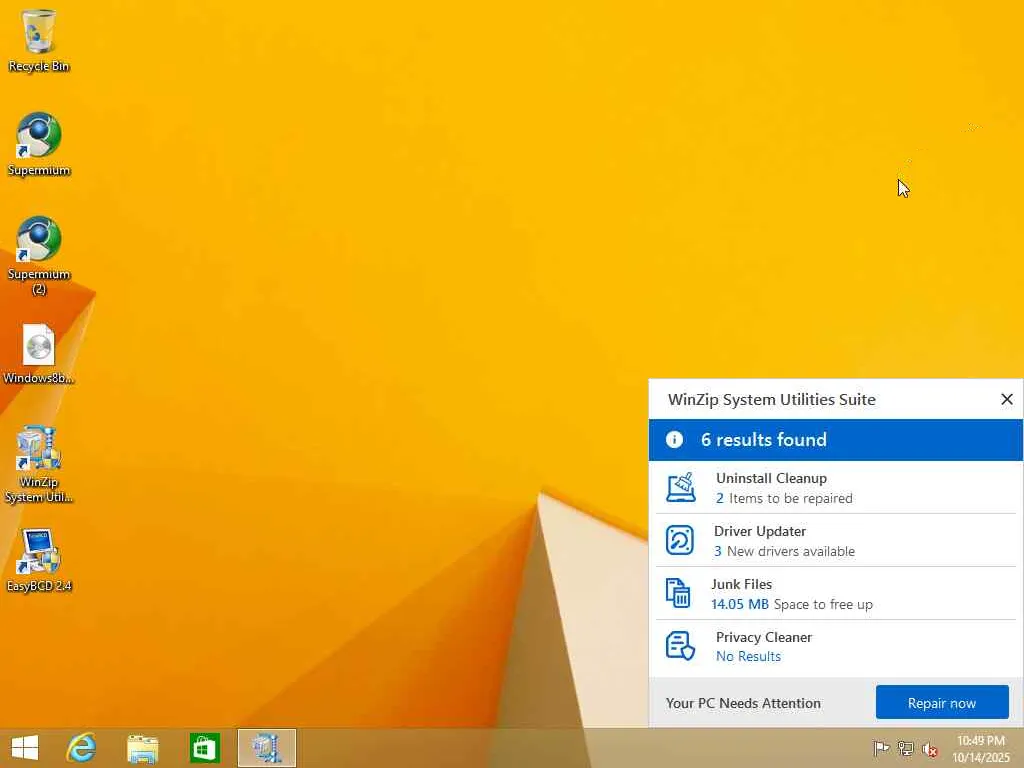Click the Uninstall Cleanup broom icon
This screenshot has height=768, width=1024.
680,488
